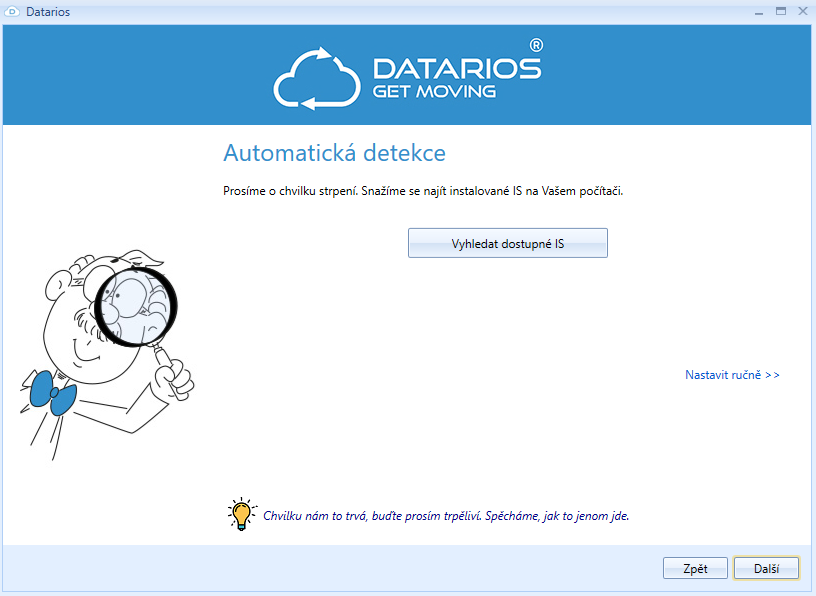
Task: Click the mascot's blue bow tie
Action: pos(52,393)
